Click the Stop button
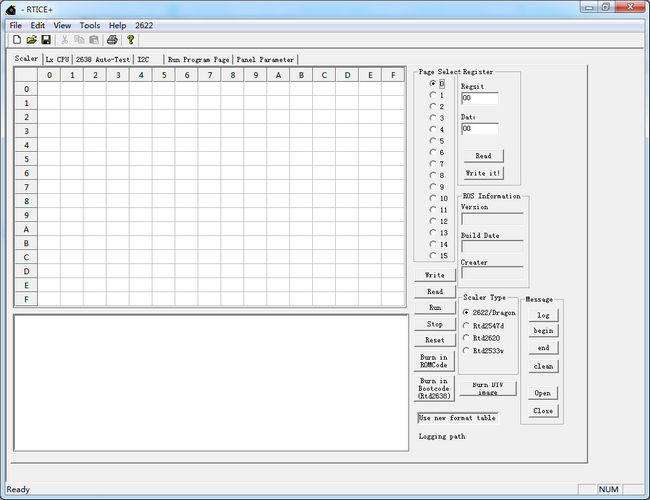This screenshot has width=650, height=500. (434, 324)
